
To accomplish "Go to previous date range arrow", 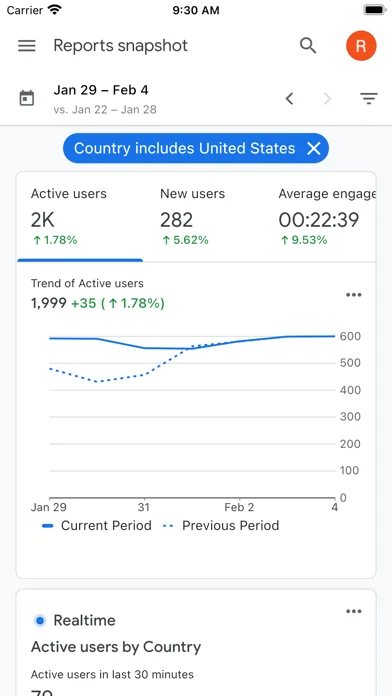I will [x=289, y=98].
